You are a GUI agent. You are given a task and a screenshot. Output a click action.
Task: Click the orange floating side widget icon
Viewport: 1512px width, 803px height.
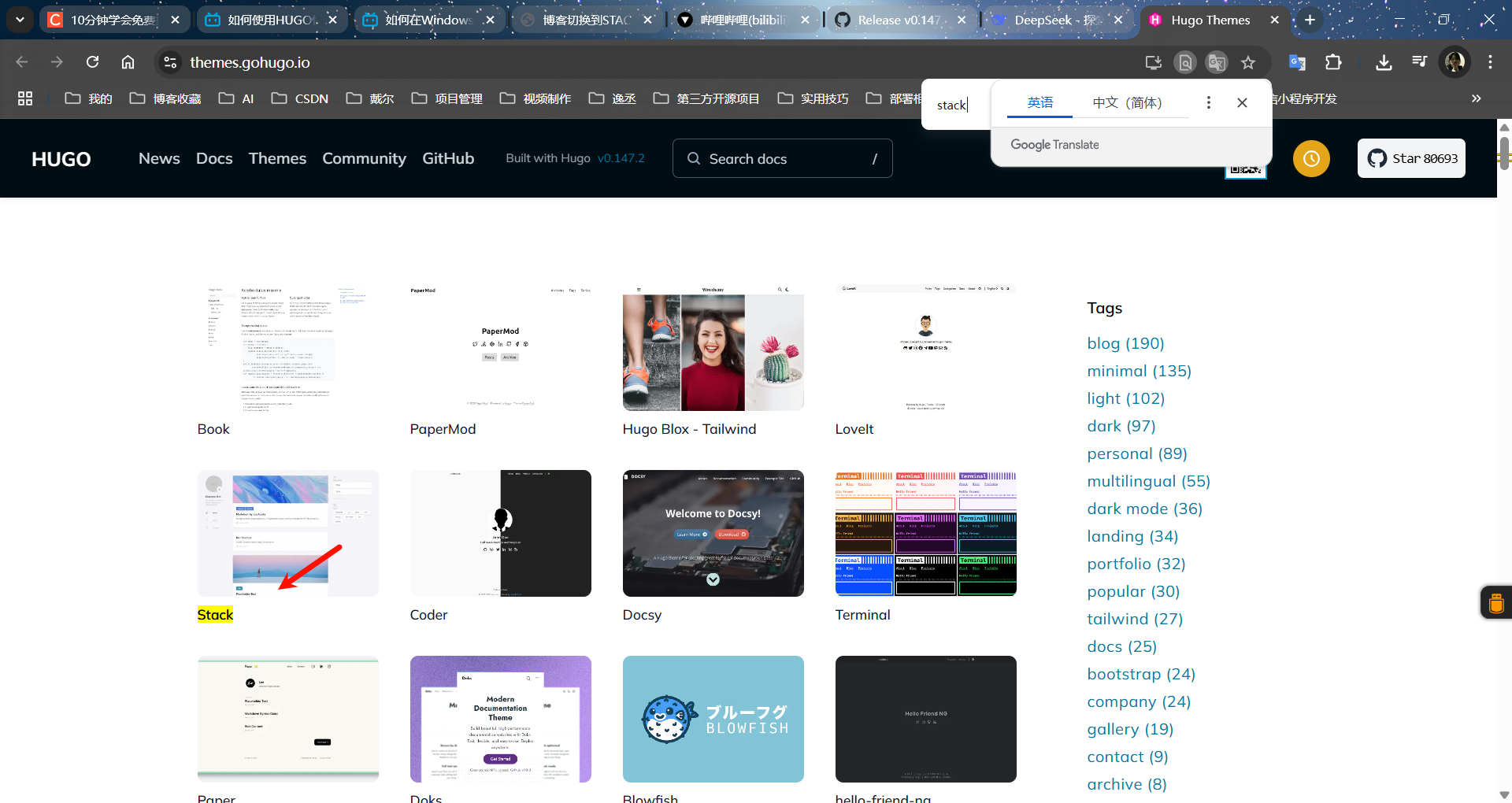pyautogui.click(x=1496, y=603)
